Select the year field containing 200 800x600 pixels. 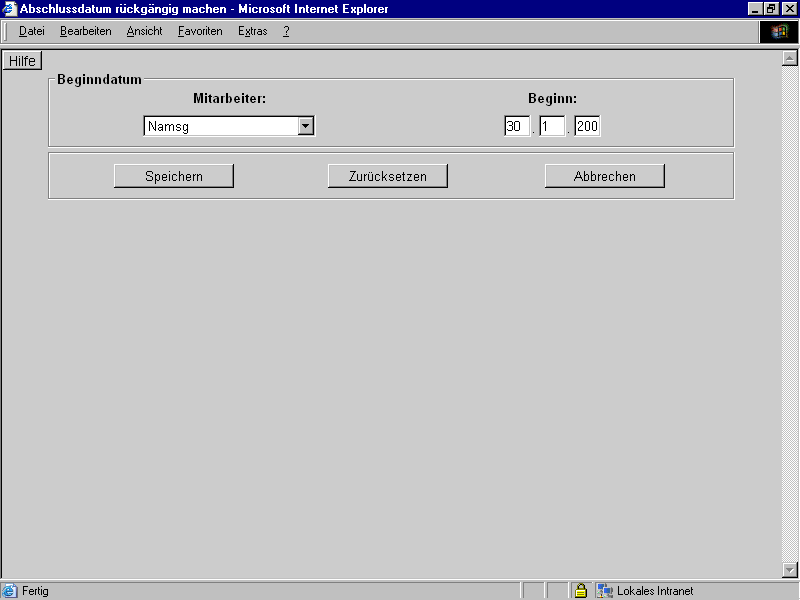coord(589,125)
